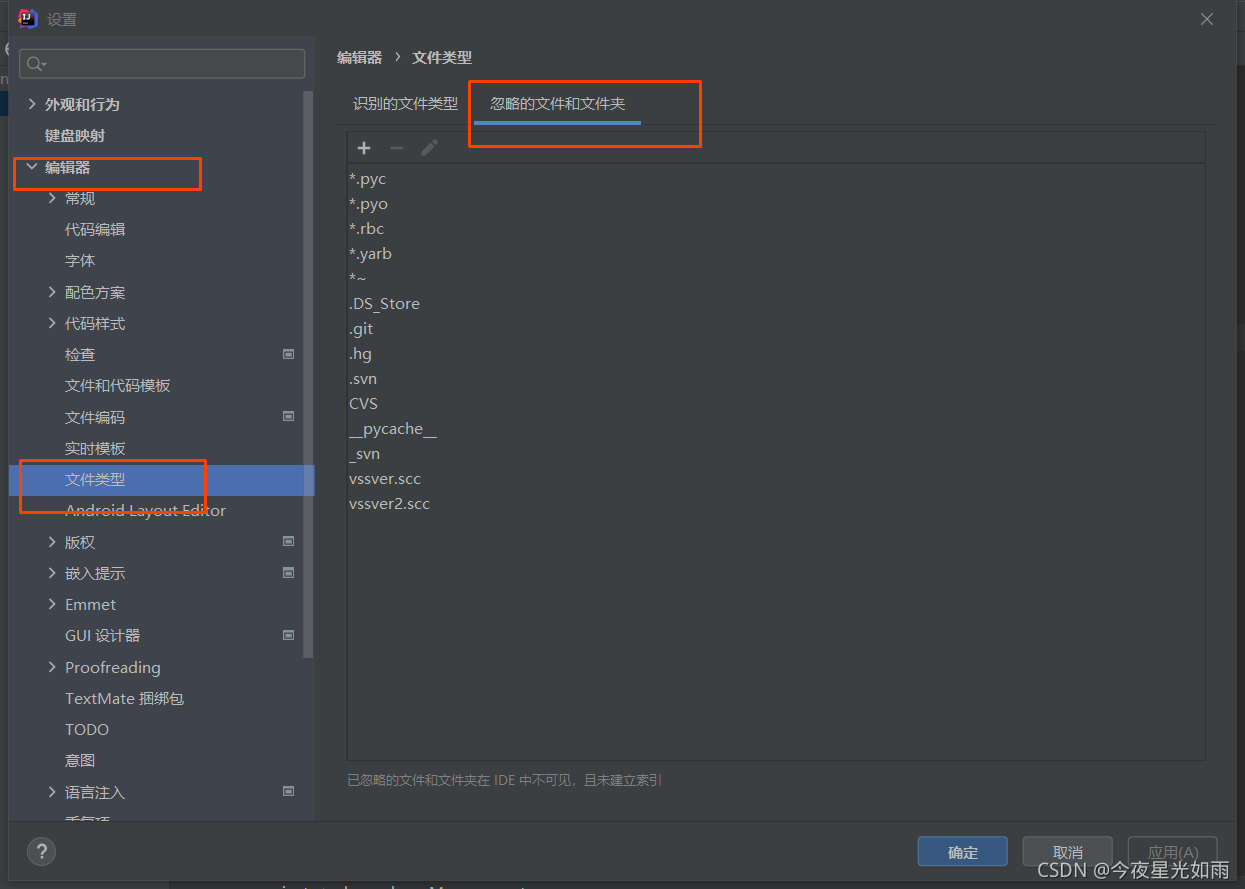The height and width of the screenshot is (889, 1245).
Task: Click the search magnifier icon
Action: 35,64
